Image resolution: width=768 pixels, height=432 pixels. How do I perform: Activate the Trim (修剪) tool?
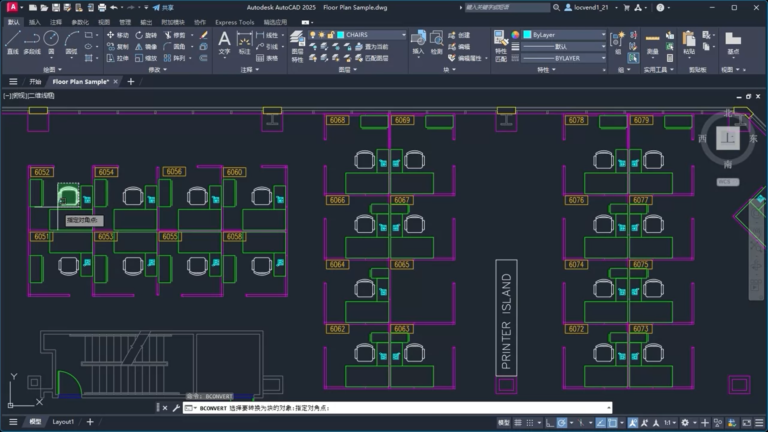[175, 35]
